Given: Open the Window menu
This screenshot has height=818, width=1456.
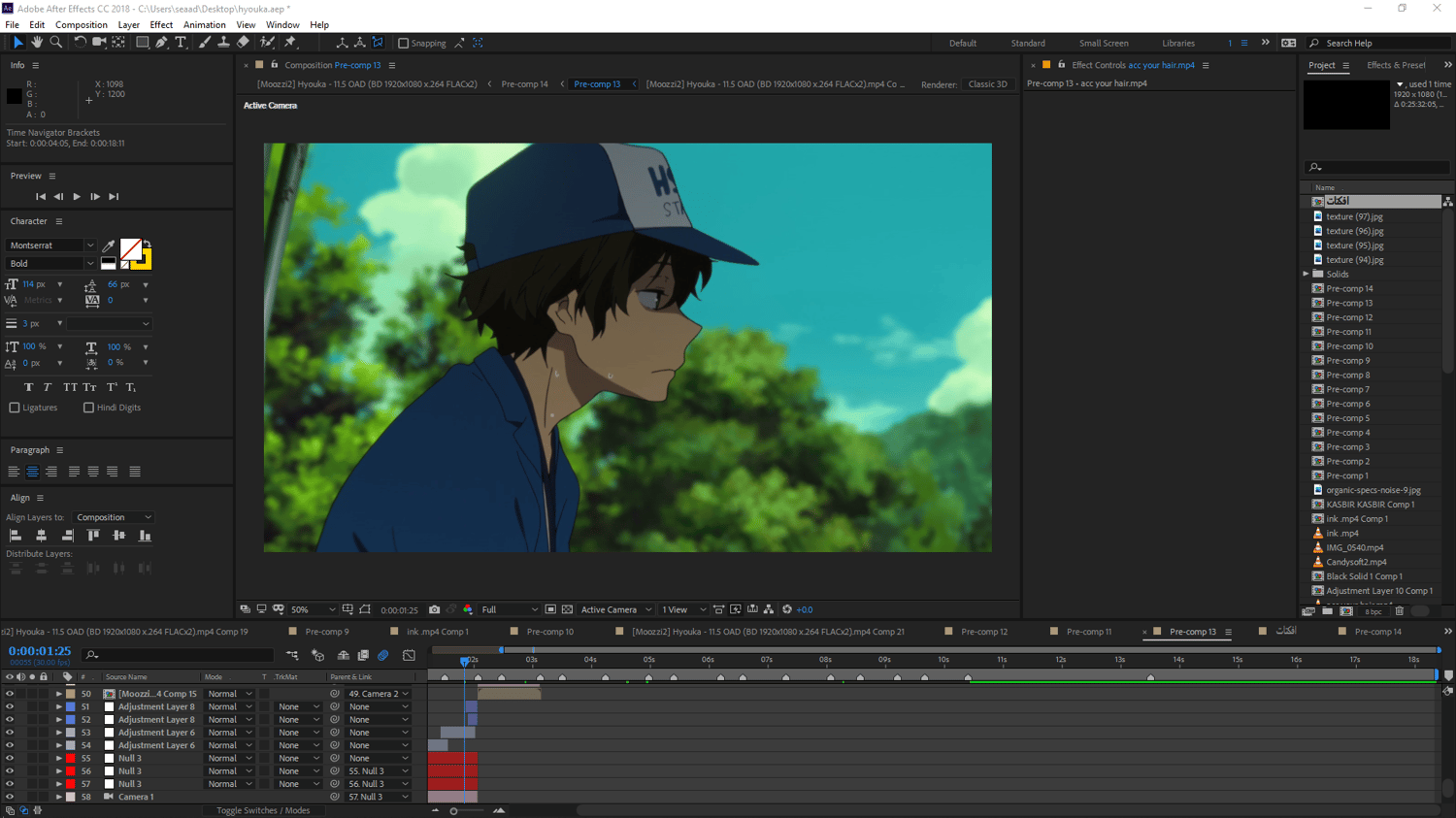Looking at the screenshot, I should pyautogui.click(x=282, y=25).
